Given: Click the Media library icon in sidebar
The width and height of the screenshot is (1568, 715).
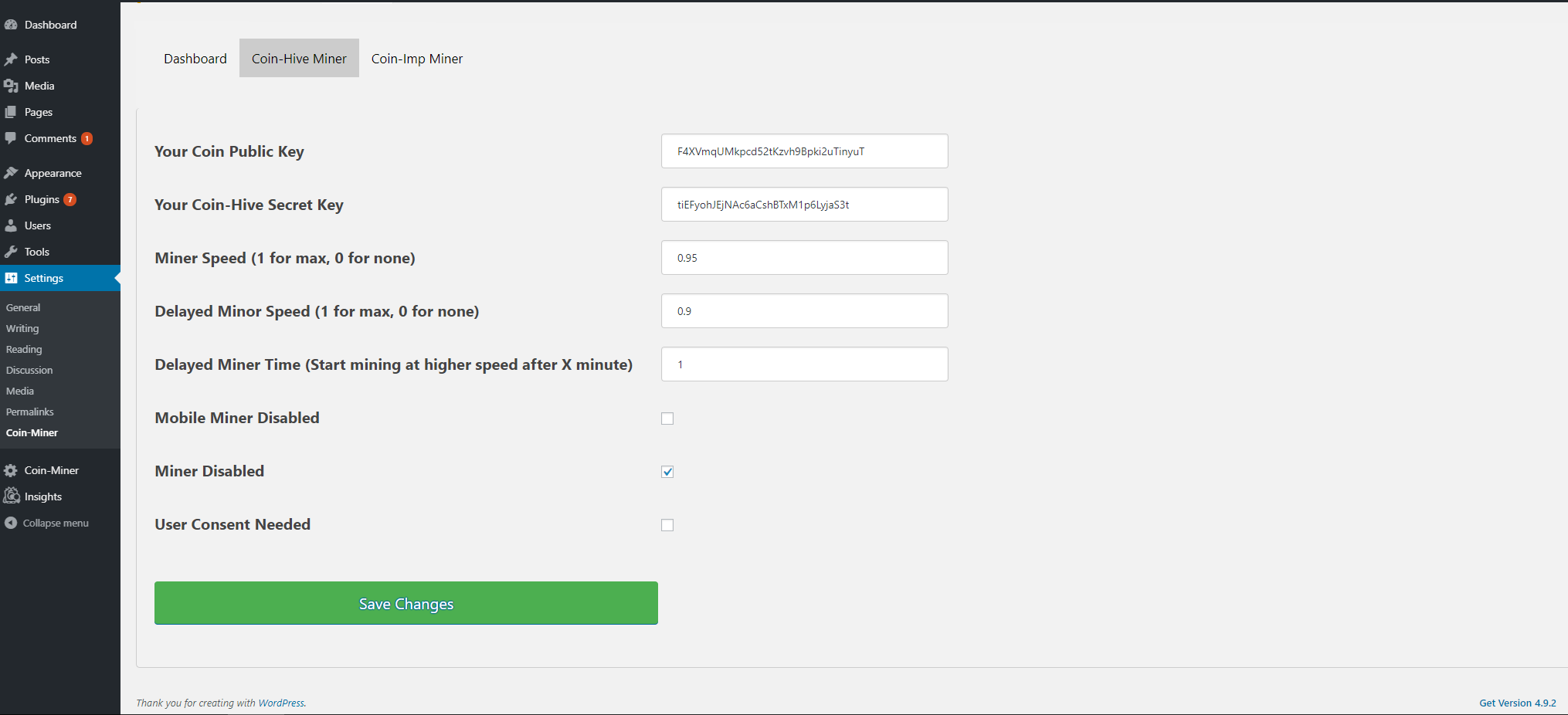Looking at the screenshot, I should click(11, 86).
